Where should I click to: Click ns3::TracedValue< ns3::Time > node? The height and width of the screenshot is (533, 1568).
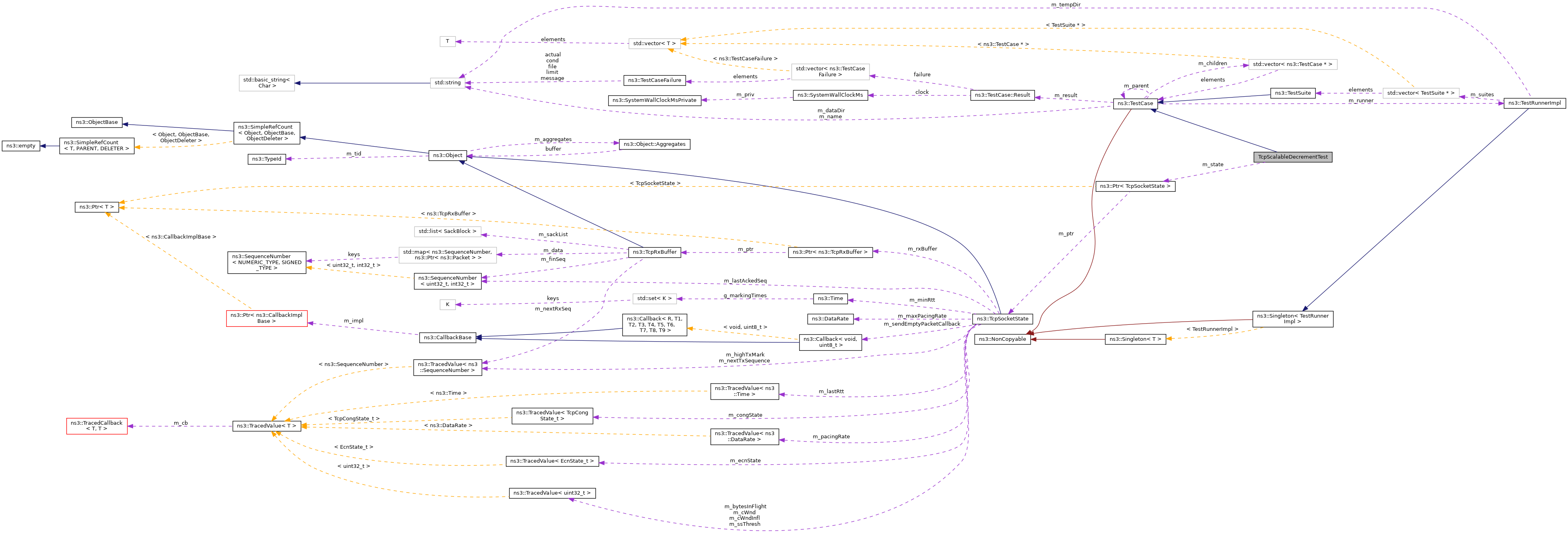pyautogui.click(x=744, y=391)
